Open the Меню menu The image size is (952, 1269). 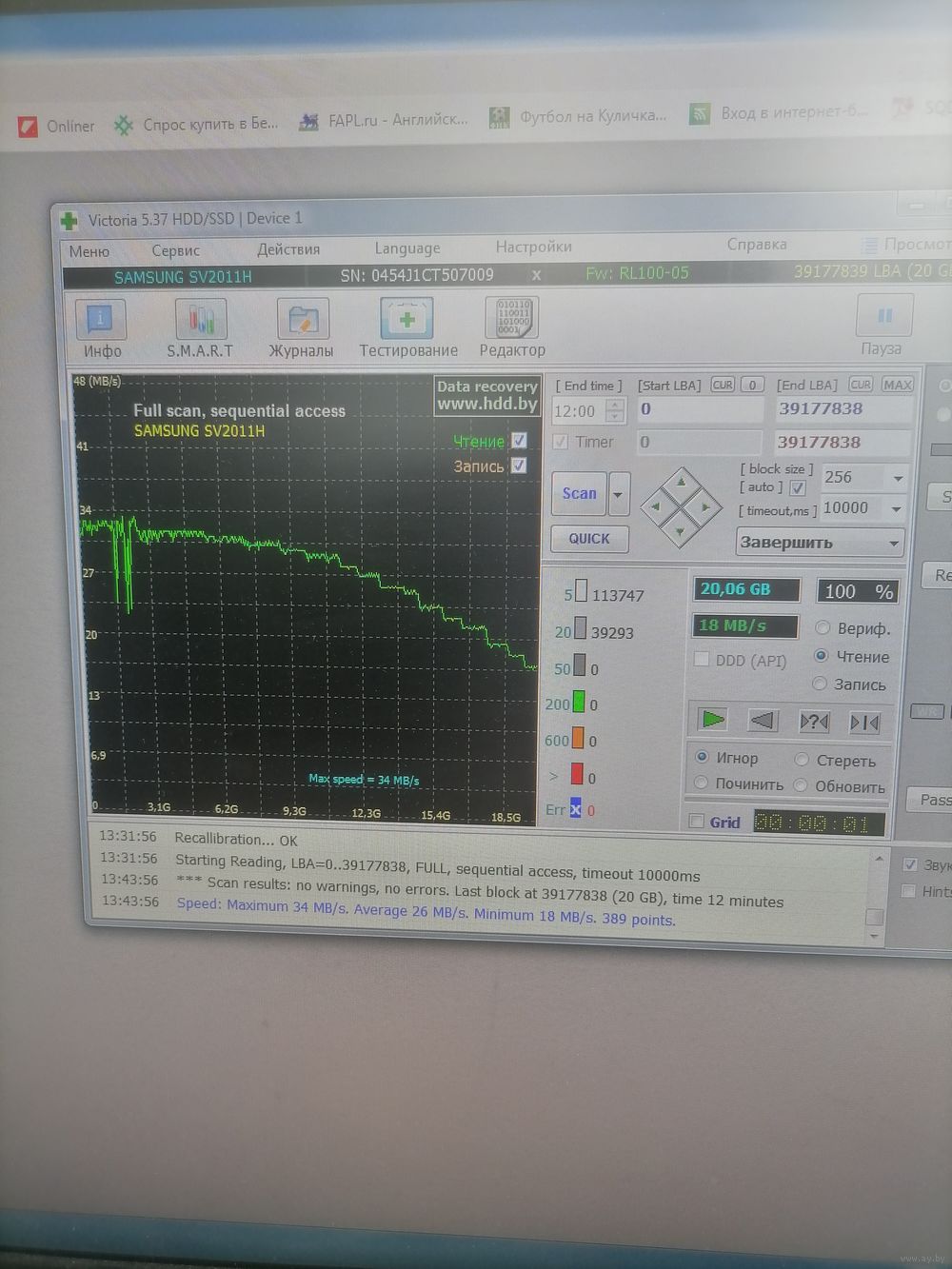point(89,251)
